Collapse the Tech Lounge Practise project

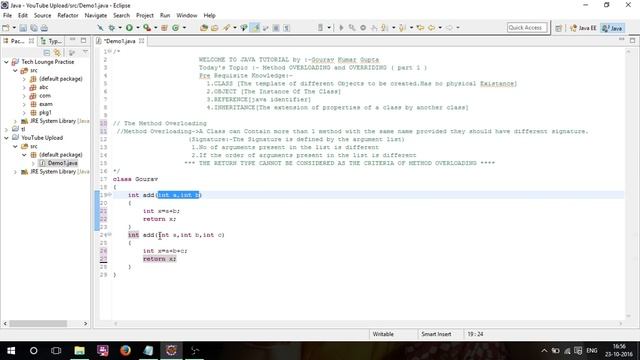point(6,62)
